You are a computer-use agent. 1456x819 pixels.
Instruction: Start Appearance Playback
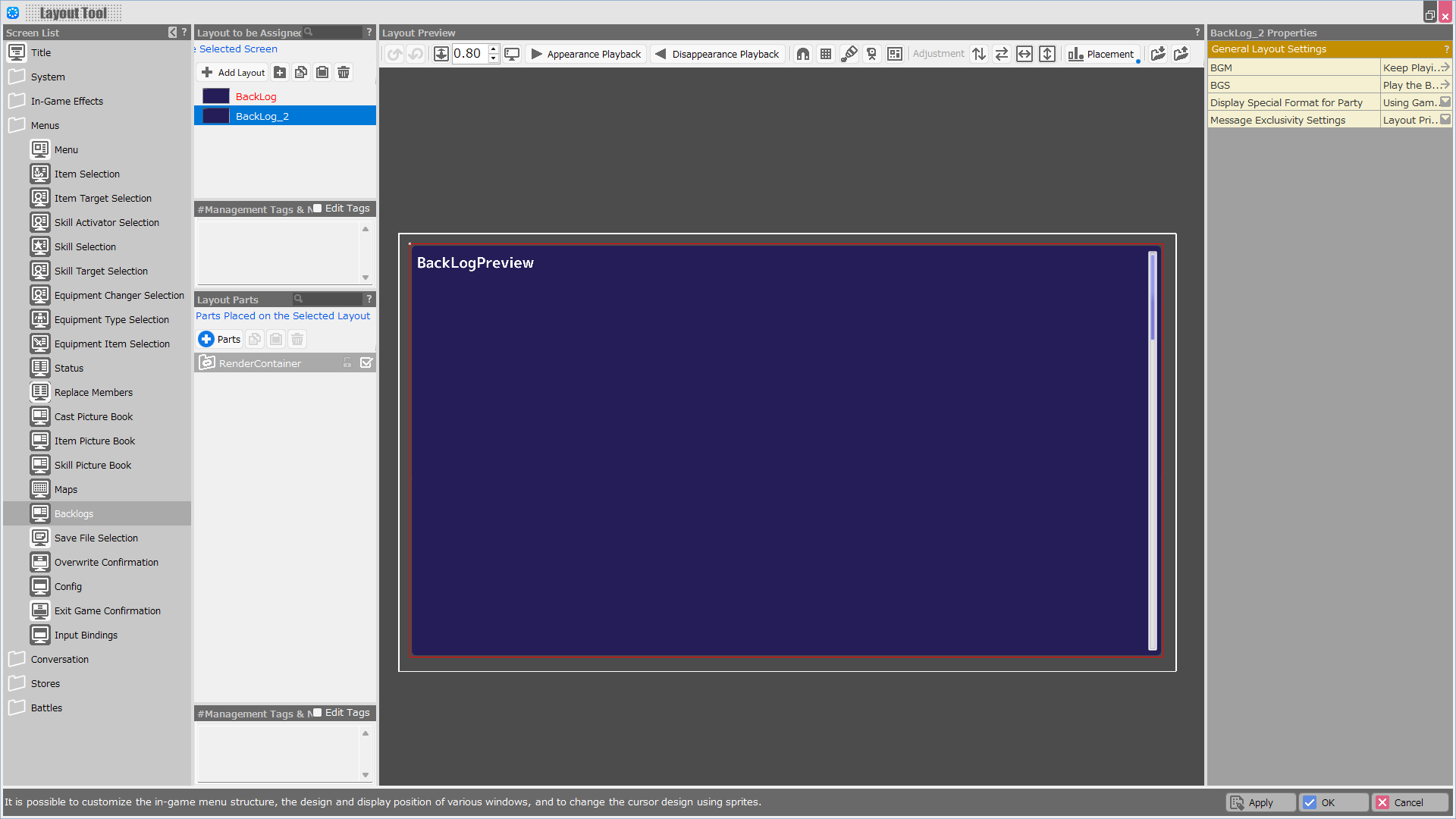(586, 54)
